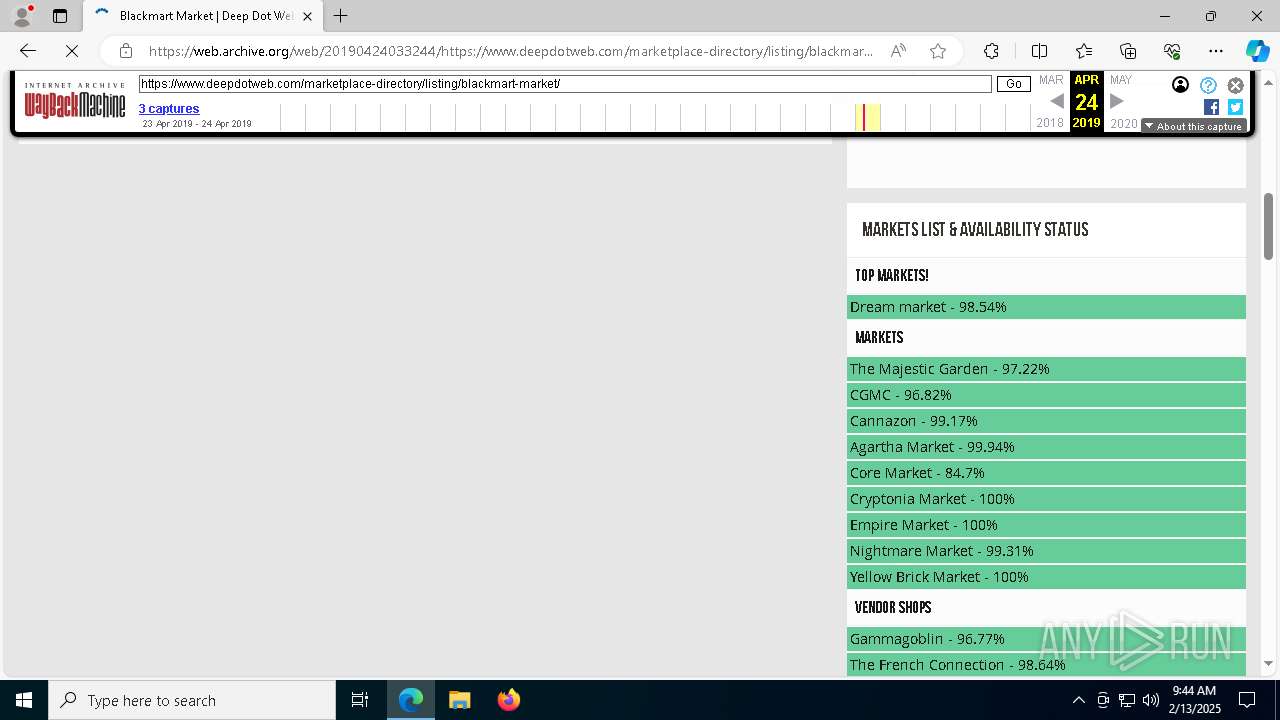This screenshot has width=1280, height=720.
Task: Click the scrollbar down arrow
Action: 1269,663
